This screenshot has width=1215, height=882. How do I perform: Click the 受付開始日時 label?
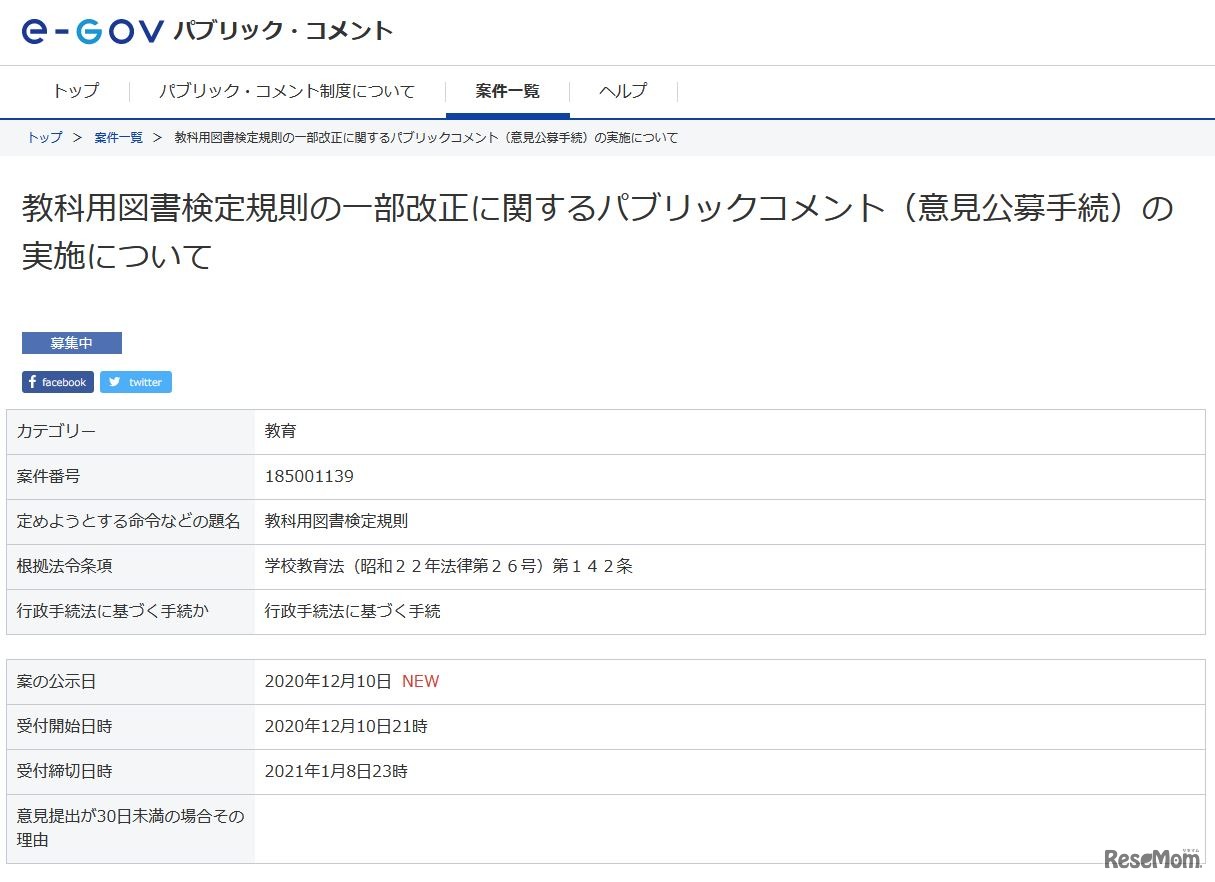coord(65,727)
